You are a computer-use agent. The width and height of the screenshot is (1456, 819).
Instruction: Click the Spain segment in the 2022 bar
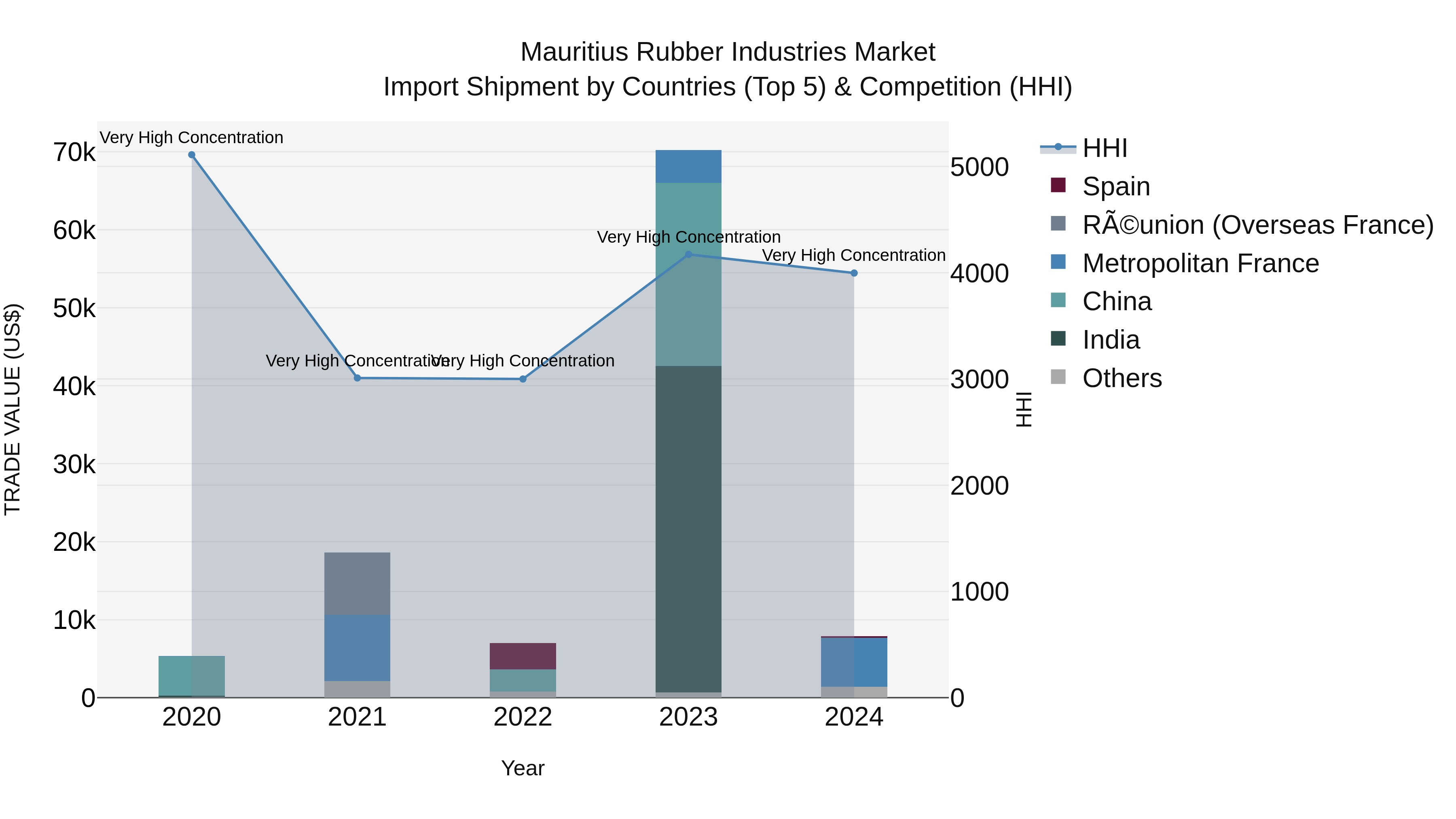(523, 657)
